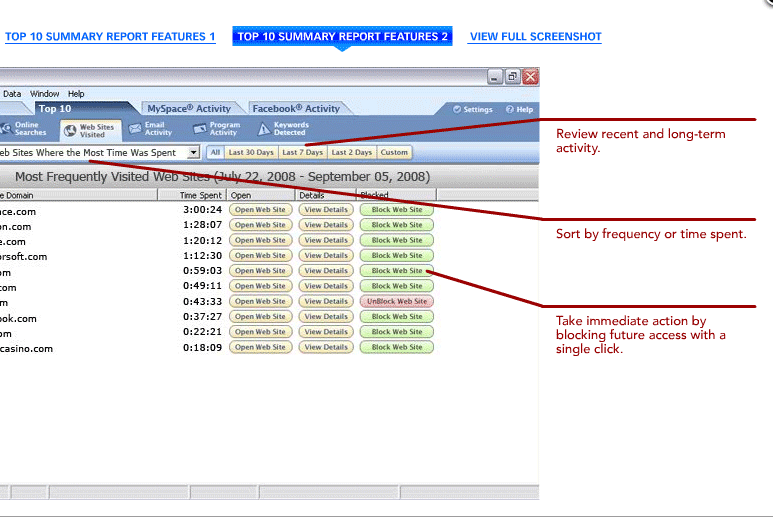Open the Window menu
The height and width of the screenshot is (518, 773).
pos(44,94)
